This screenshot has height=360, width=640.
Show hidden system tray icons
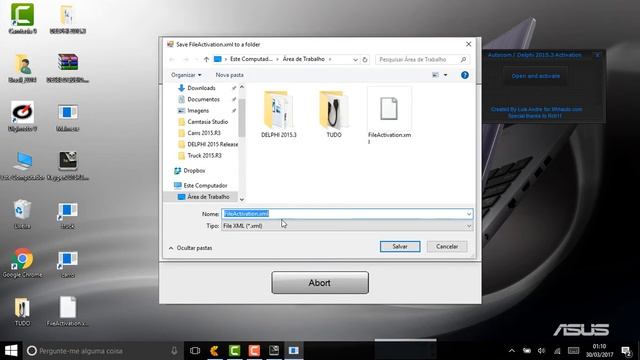[x=511, y=351]
